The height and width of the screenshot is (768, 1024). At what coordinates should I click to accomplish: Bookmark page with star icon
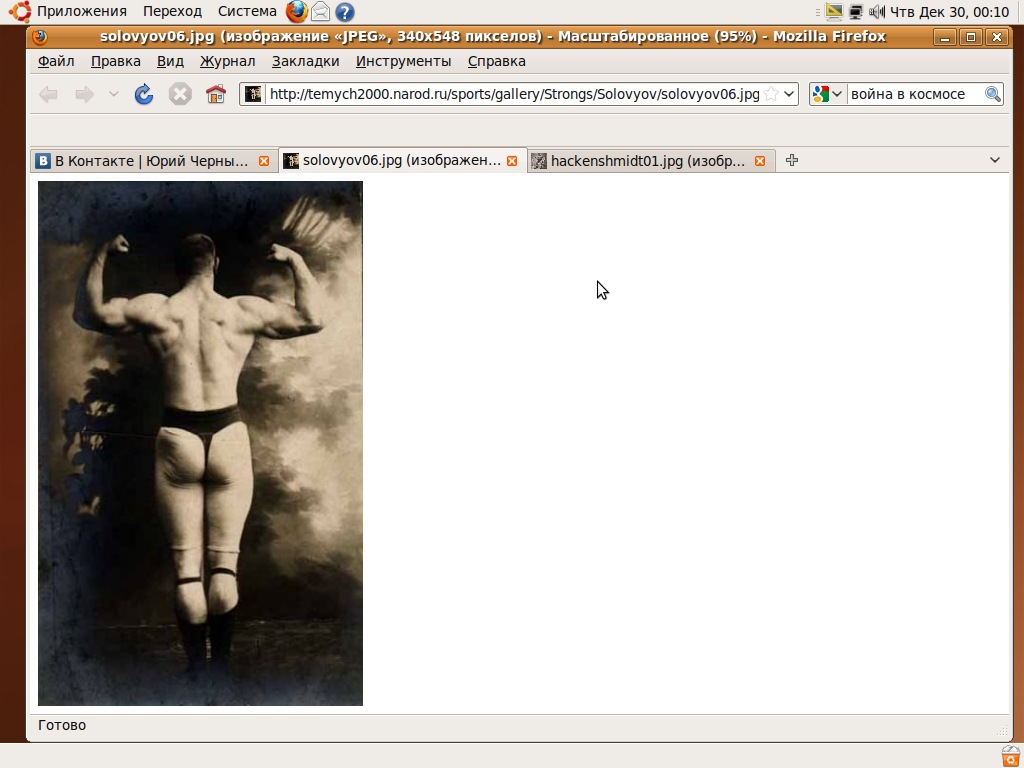(x=771, y=94)
